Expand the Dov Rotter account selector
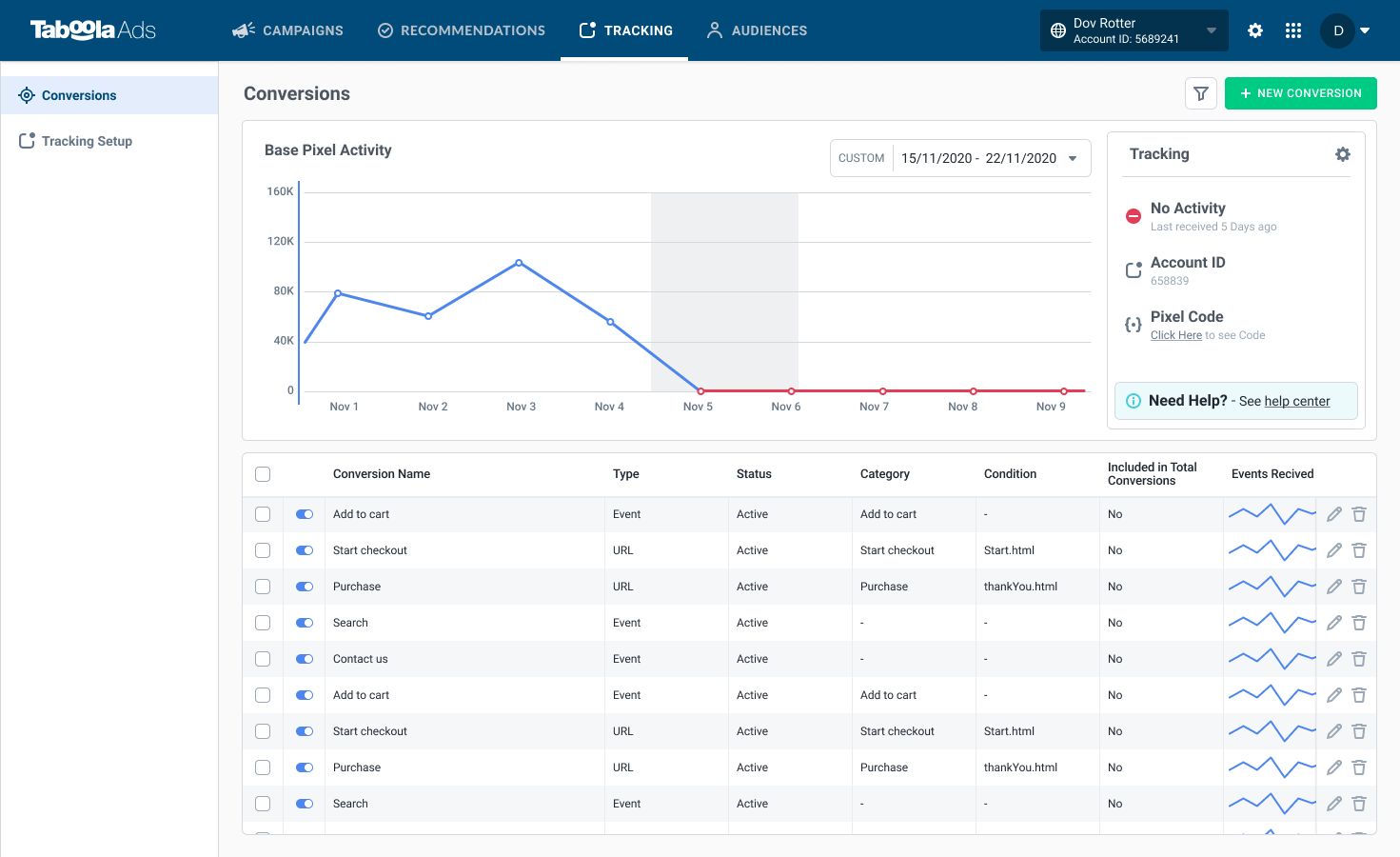This screenshot has width=1400, height=857. [x=1134, y=30]
